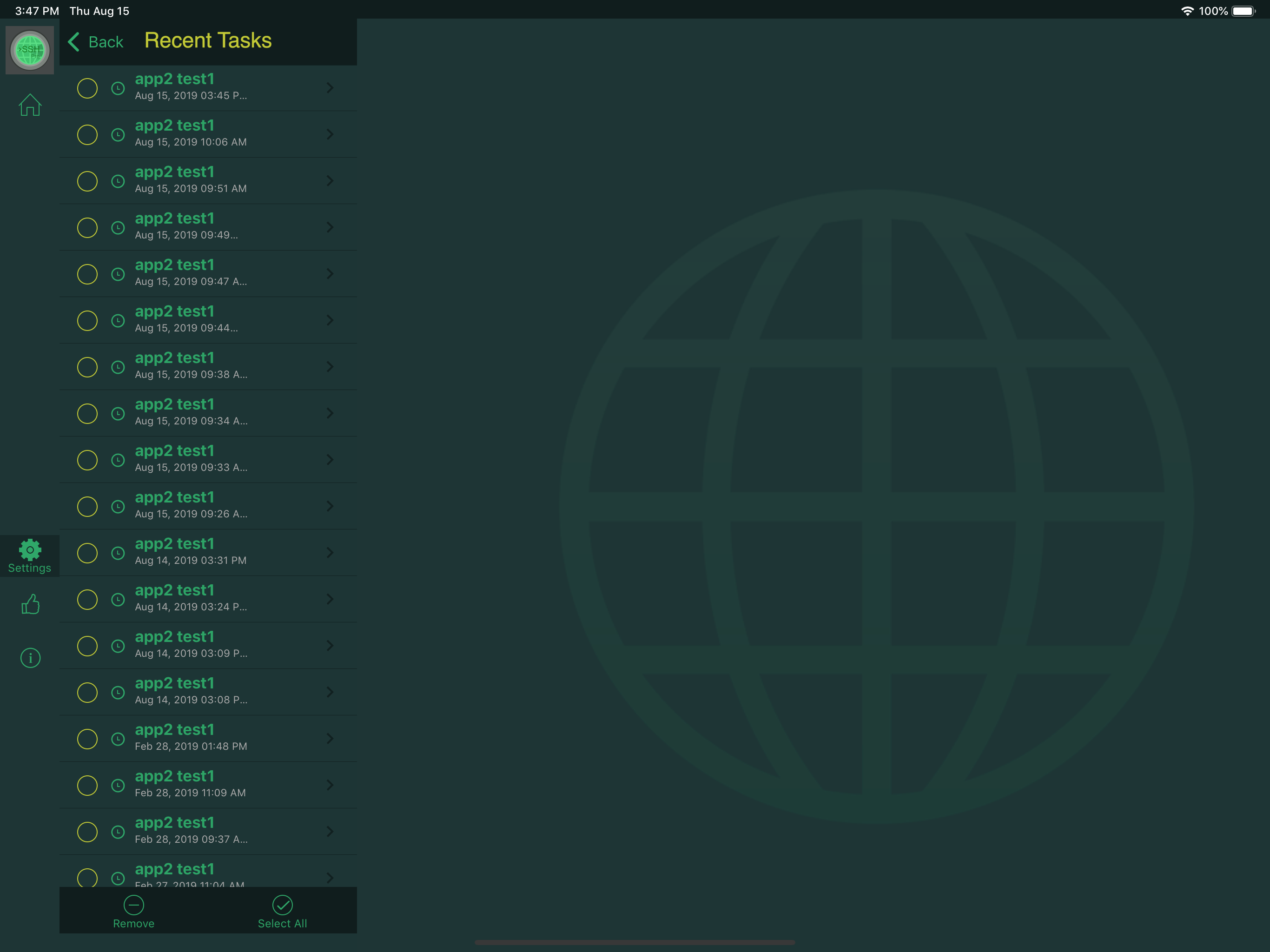This screenshot has height=952, width=1270.
Task: Open the Feb 28 11:09 AM task chevron
Action: click(x=330, y=785)
